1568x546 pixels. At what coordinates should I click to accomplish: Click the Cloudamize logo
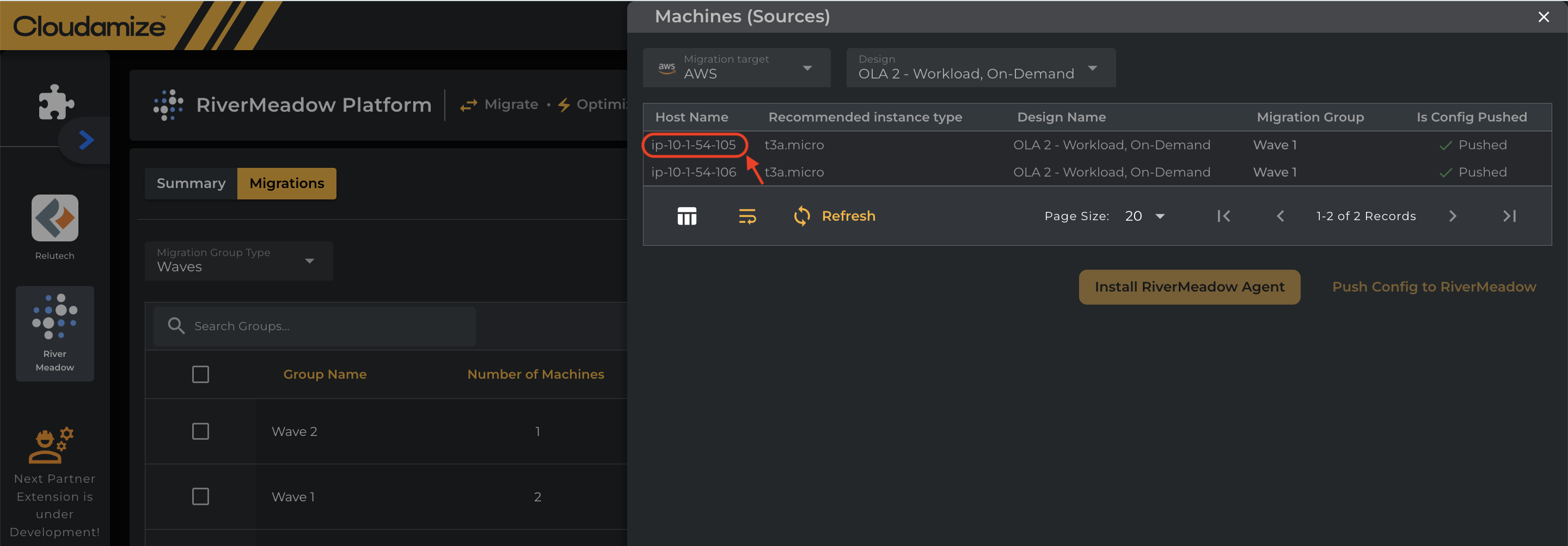pos(89,26)
